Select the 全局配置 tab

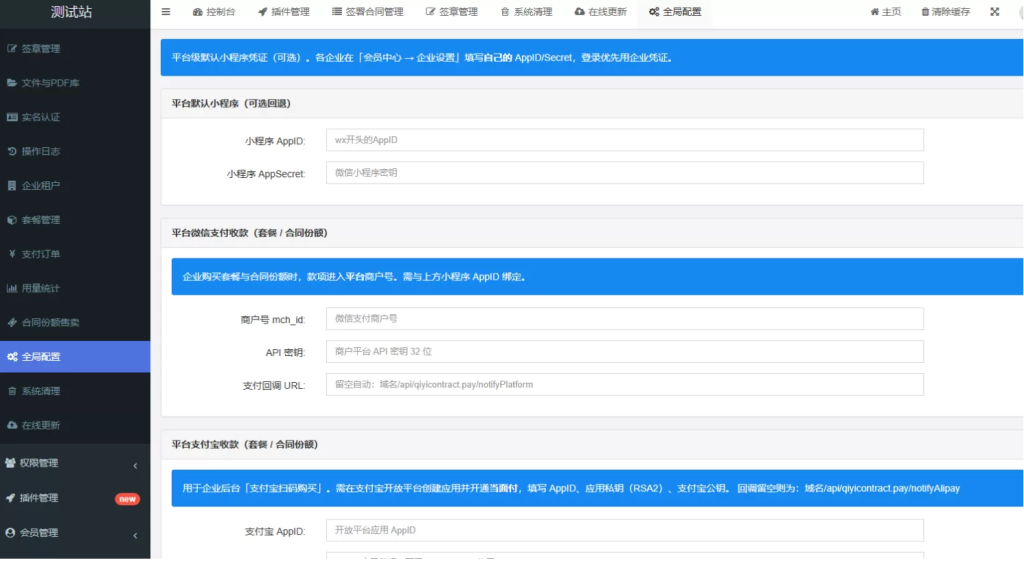coord(675,12)
